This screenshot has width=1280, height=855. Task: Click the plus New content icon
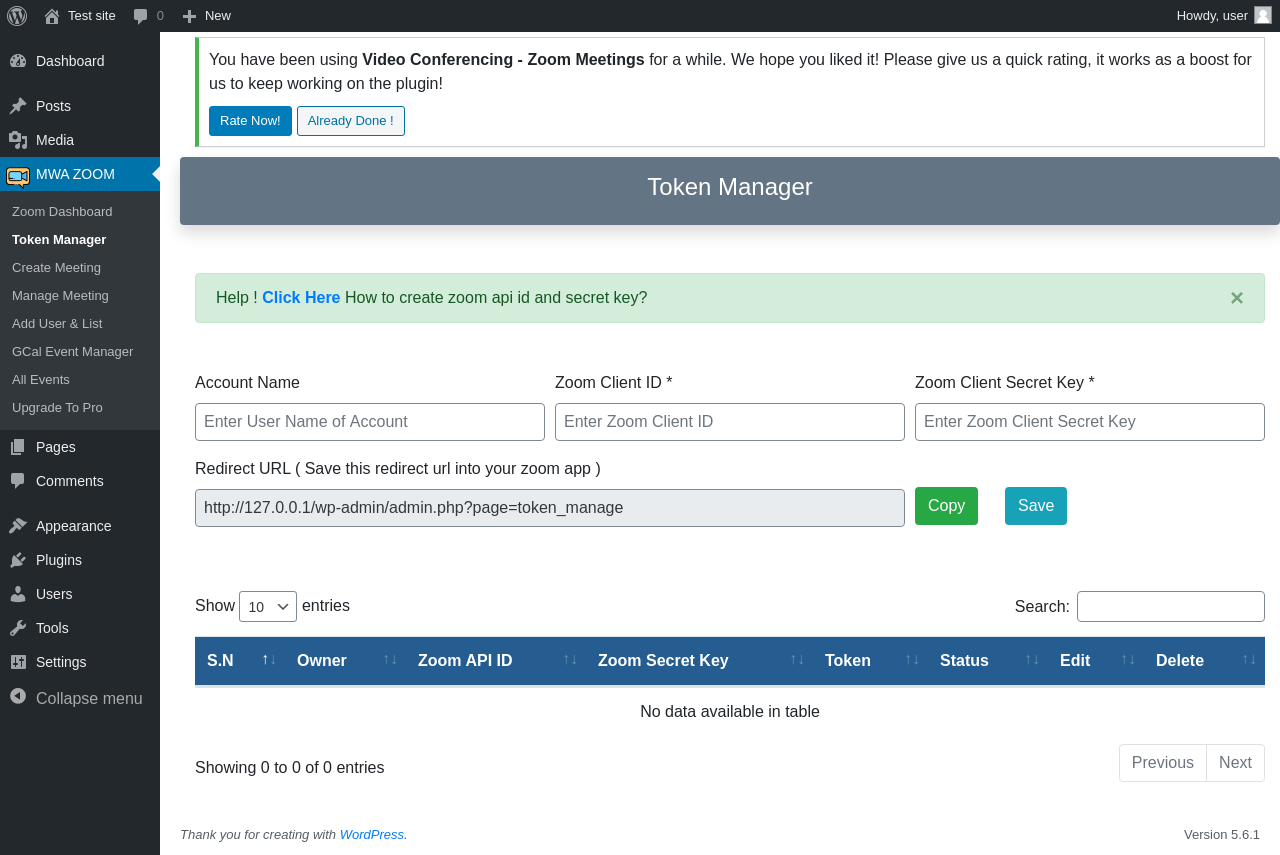189,16
